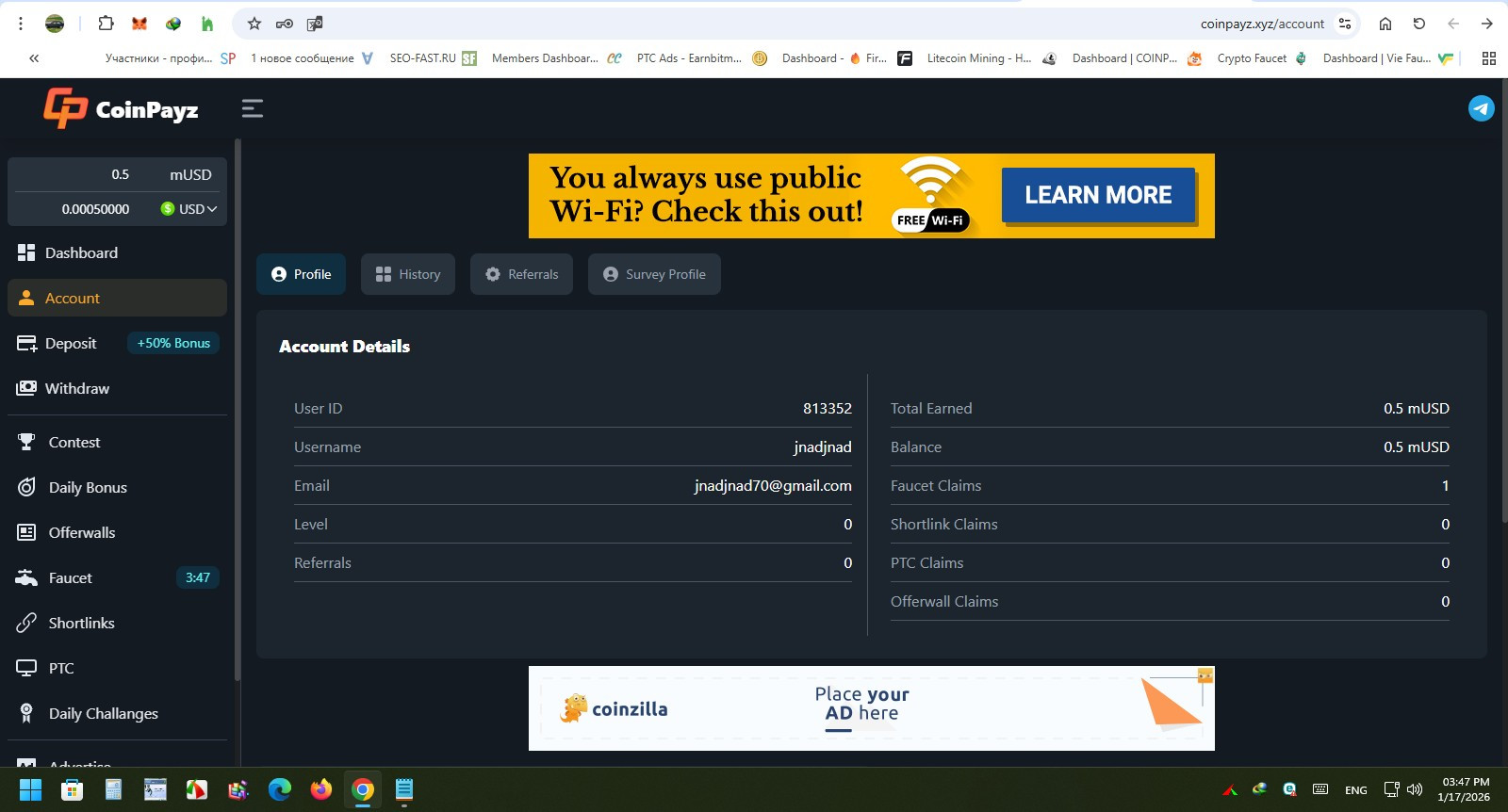Click the Daily Challanges medal icon

click(26, 713)
